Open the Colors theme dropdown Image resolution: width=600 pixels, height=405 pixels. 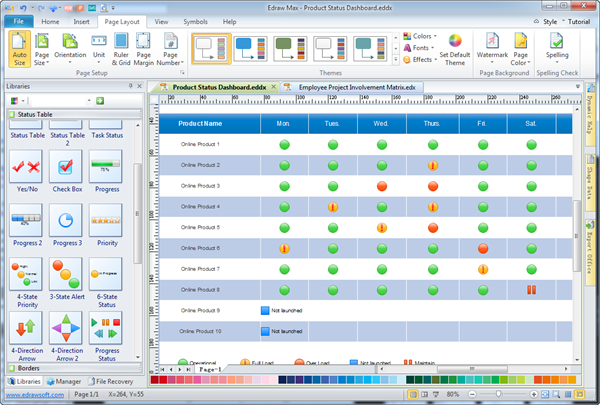click(423, 36)
